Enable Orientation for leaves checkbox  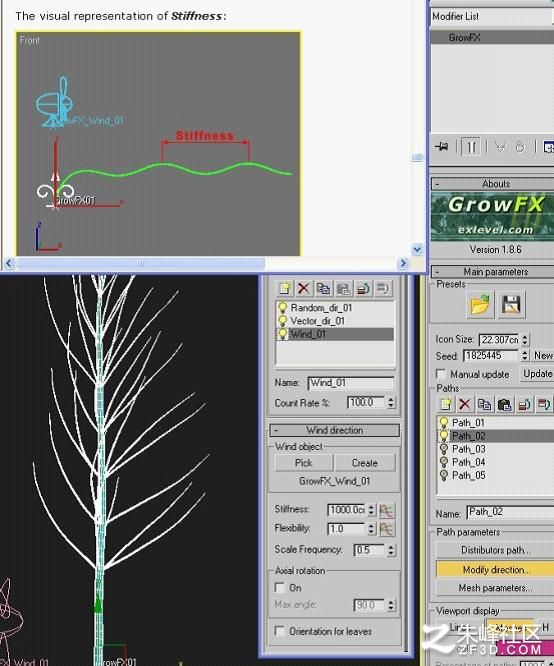tap(280, 631)
